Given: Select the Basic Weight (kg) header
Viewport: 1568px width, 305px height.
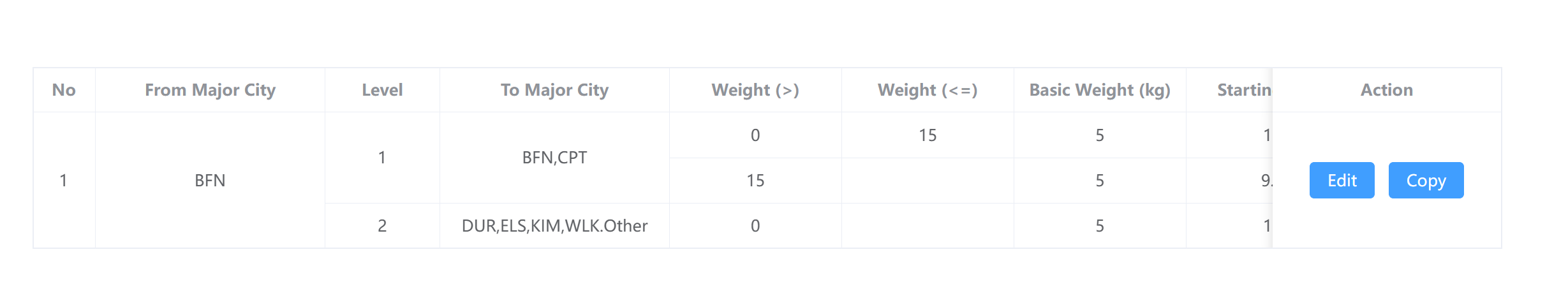Looking at the screenshot, I should coord(1100,90).
